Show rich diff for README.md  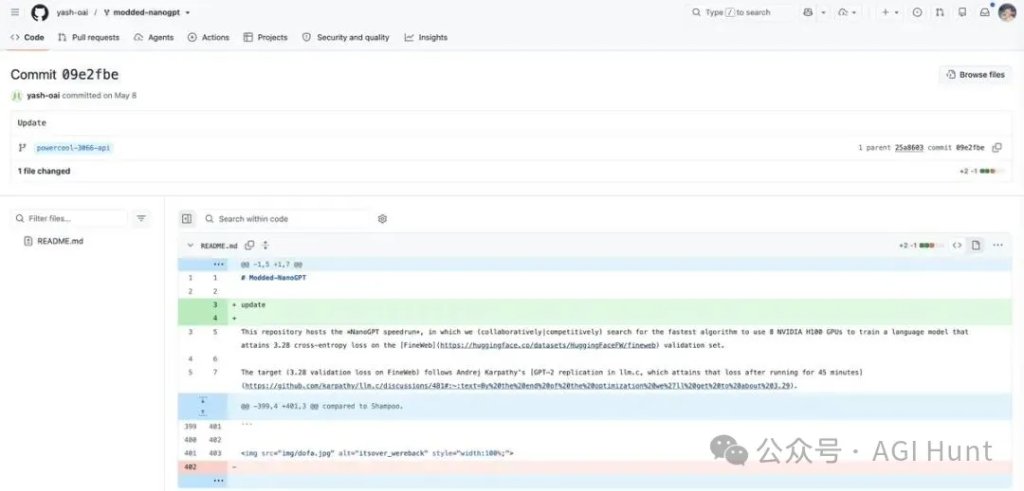click(x=976, y=246)
